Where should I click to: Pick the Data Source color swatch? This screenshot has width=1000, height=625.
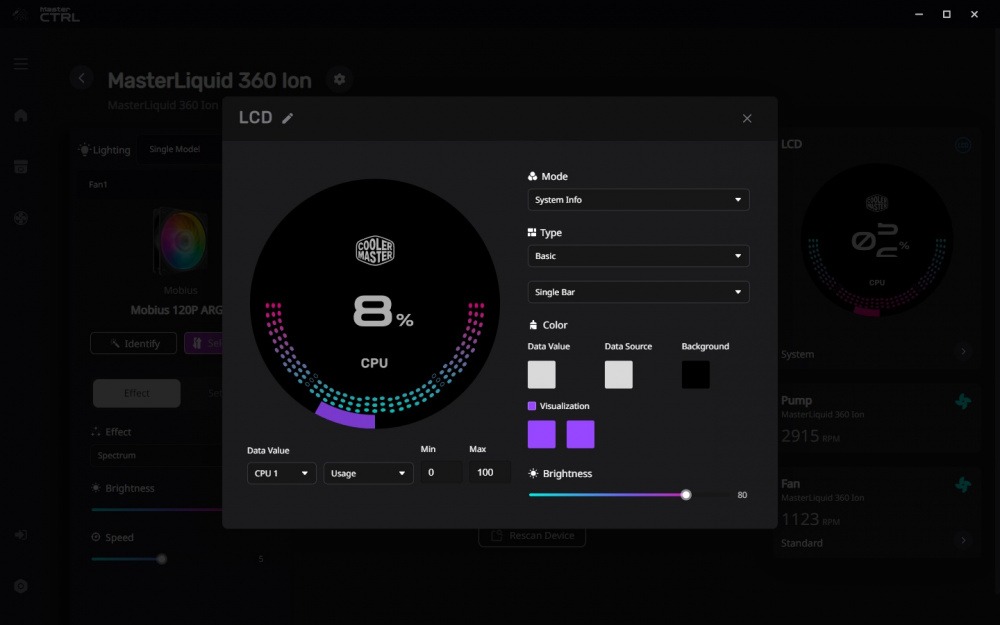pos(619,374)
